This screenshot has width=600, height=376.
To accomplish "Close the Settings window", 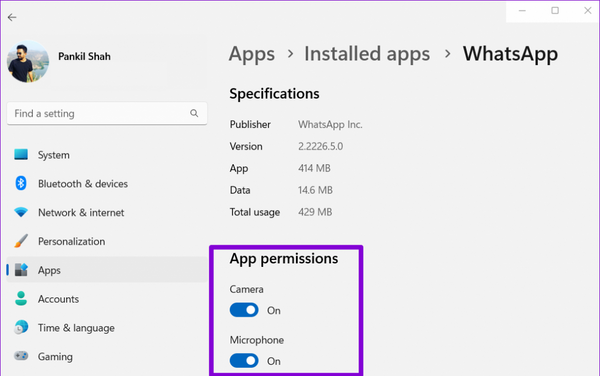I will [x=588, y=11].
